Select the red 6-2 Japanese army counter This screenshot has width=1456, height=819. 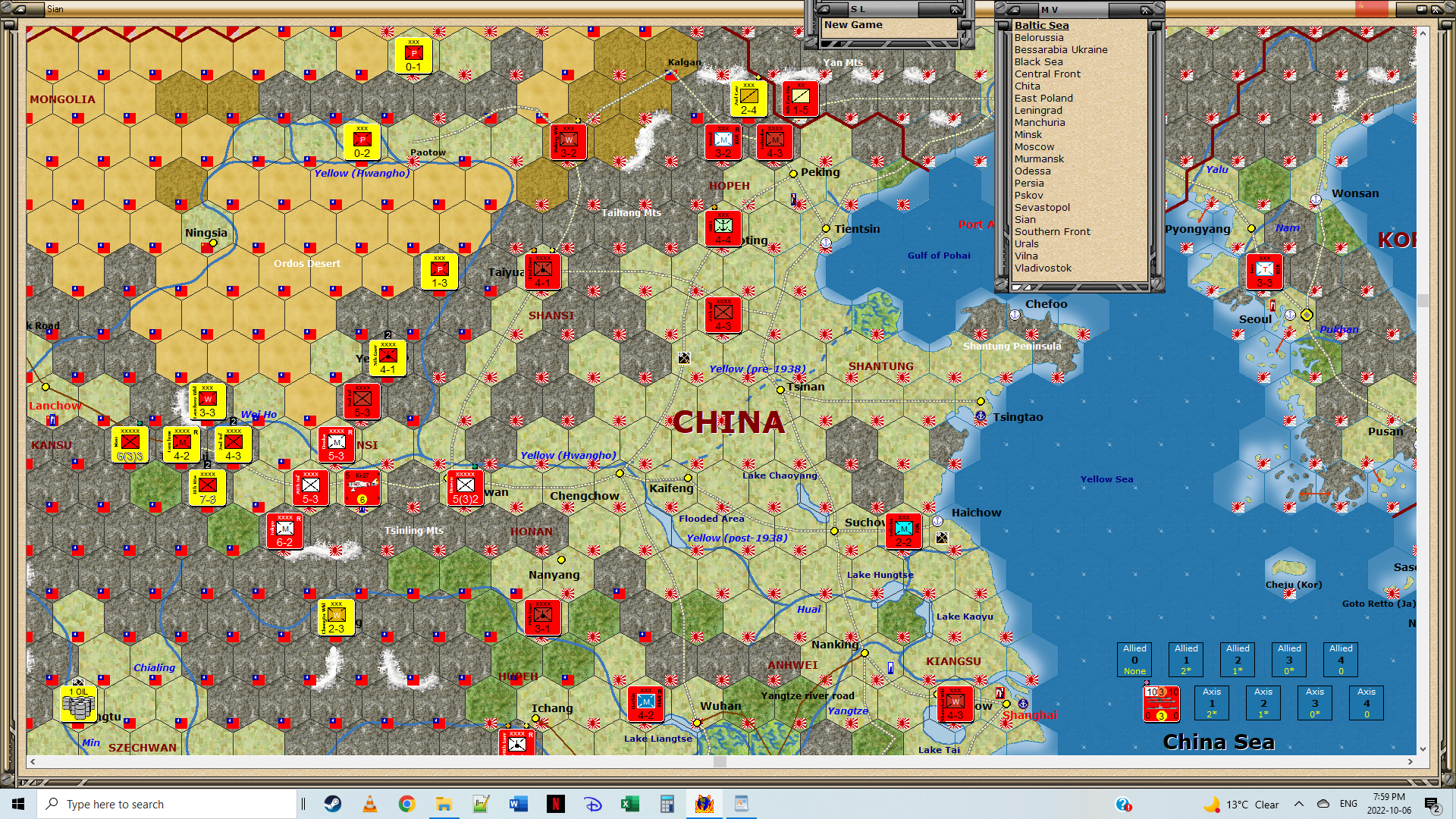pos(285,531)
